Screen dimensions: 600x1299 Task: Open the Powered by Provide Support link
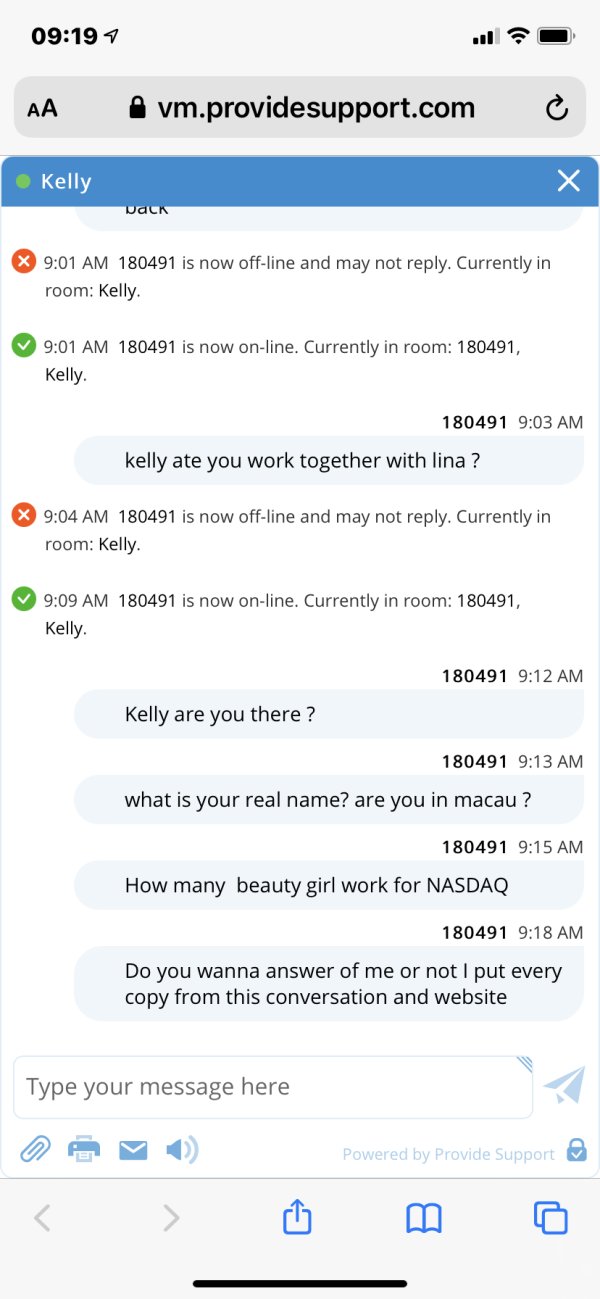click(x=448, y=1154)
